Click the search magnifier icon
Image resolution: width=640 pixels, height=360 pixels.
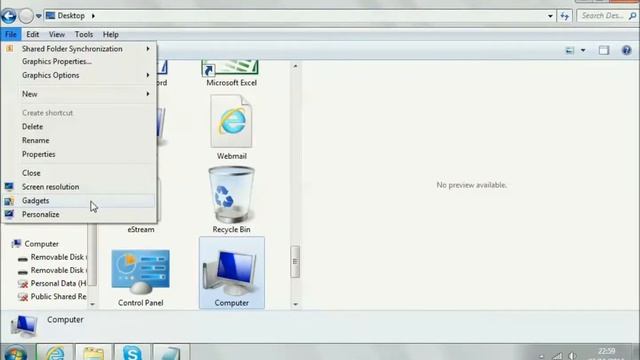tap(633, 16)
